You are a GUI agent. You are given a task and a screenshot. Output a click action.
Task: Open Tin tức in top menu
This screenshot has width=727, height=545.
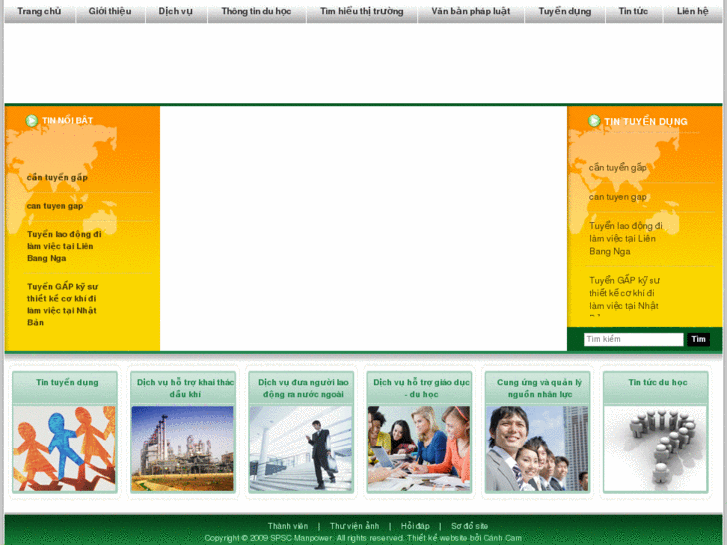[x=633, y=11]
